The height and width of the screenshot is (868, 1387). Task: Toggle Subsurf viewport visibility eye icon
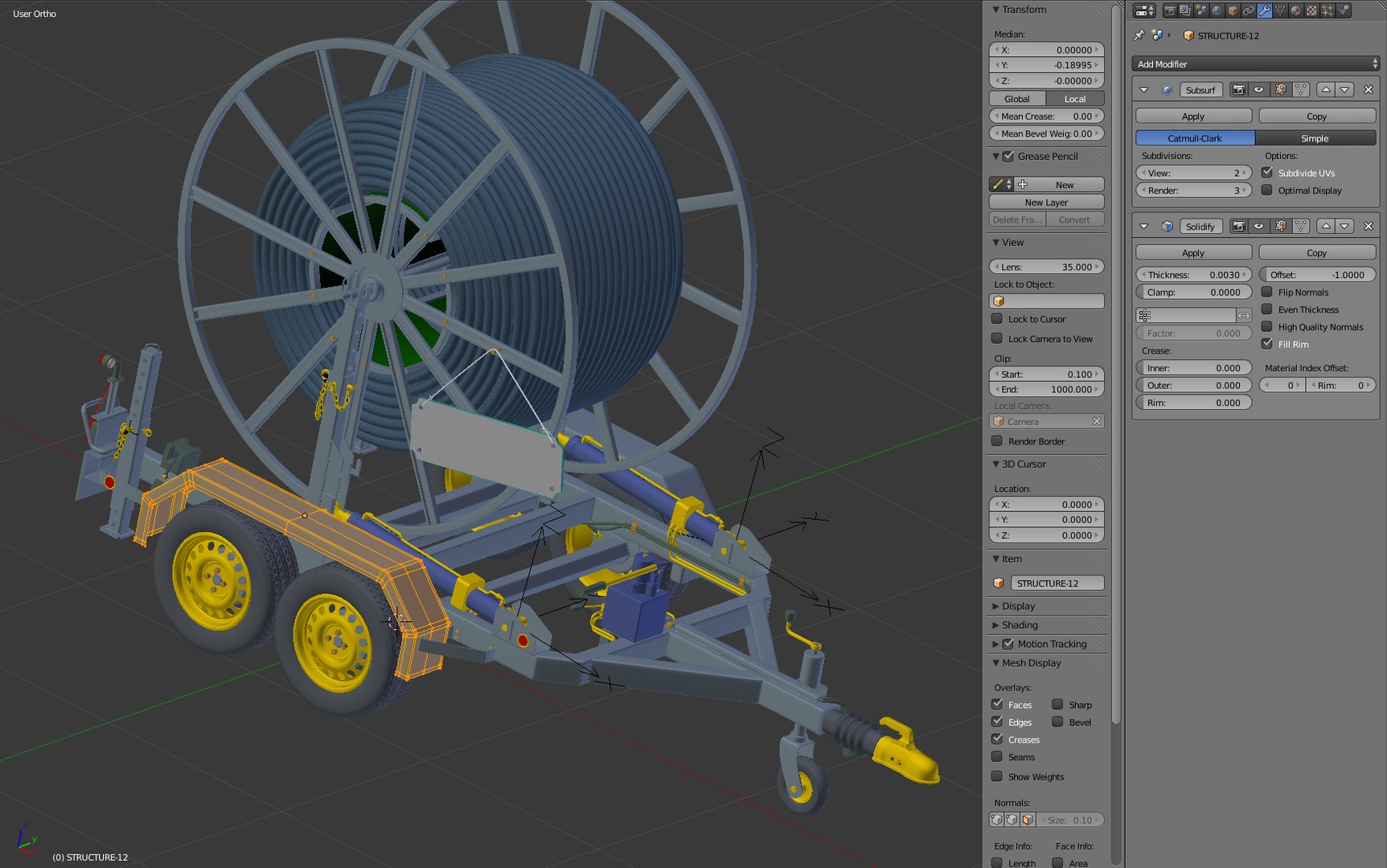coord(1259,90)
